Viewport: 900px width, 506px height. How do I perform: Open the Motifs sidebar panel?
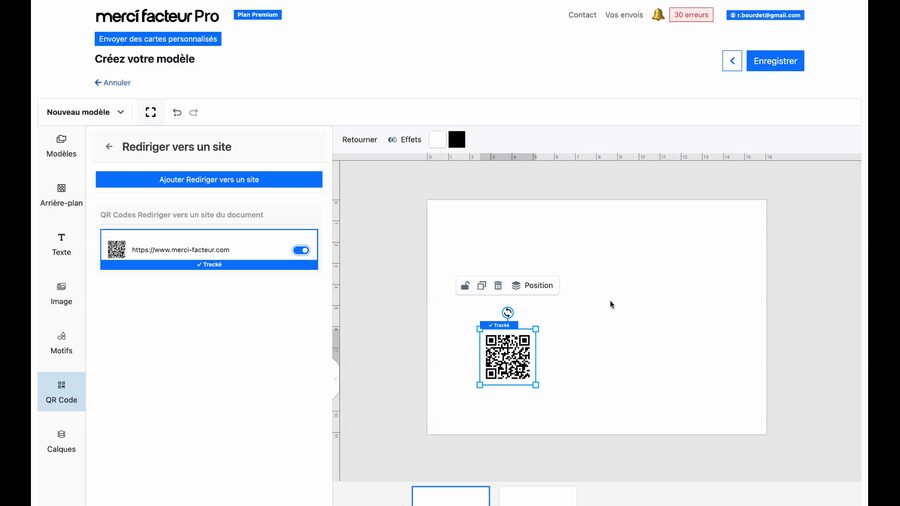61,343
